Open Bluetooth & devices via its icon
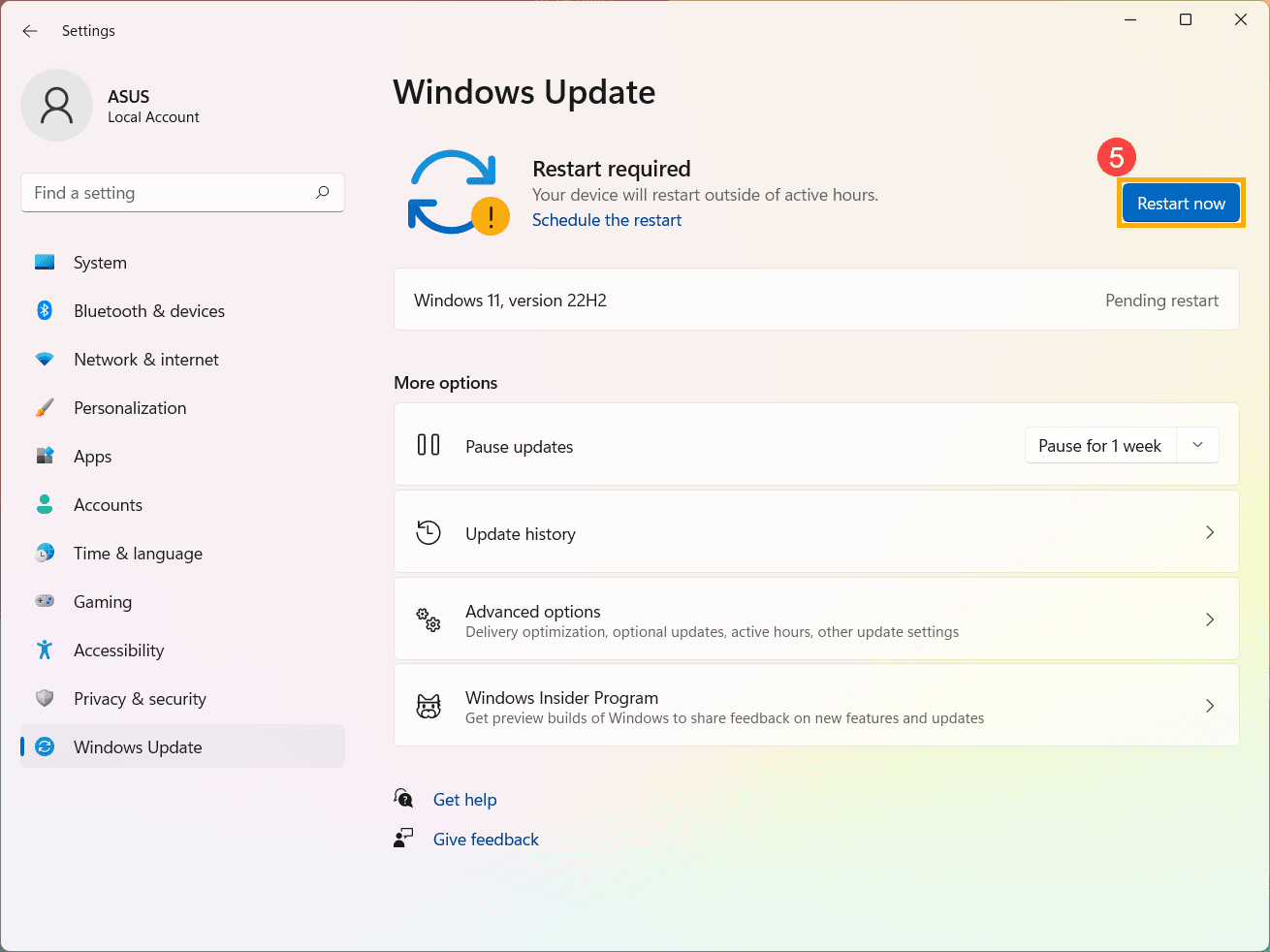The image size is (1270, 952). (45, 310)
